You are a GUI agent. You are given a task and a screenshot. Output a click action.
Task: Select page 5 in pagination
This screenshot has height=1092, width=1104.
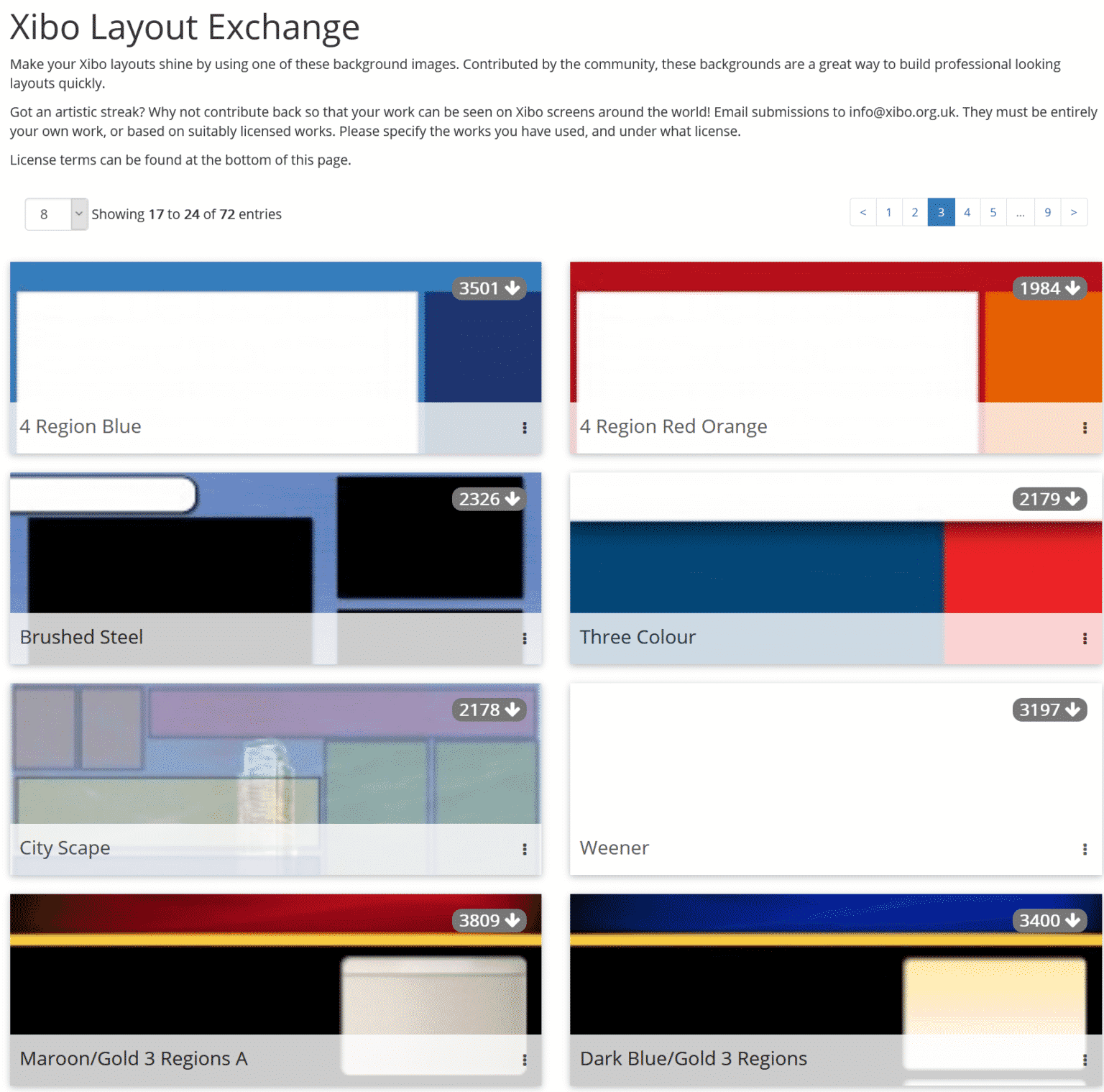pyautogui.click(x=993, y=212)
